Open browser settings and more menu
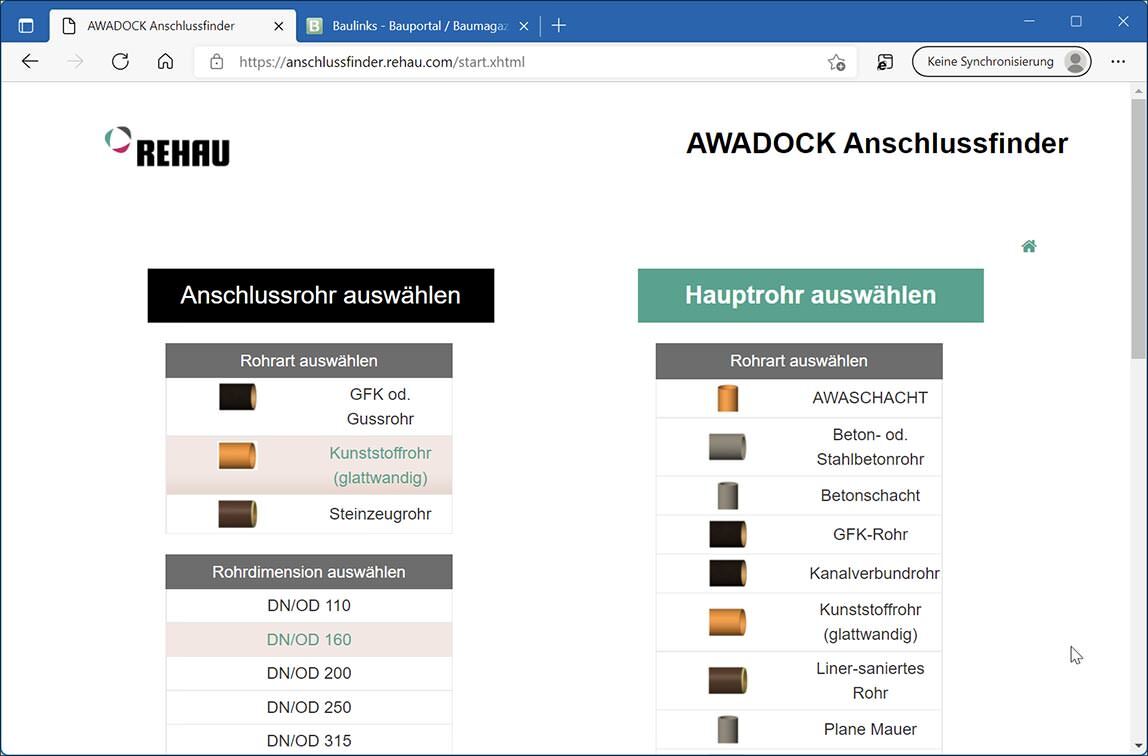1148x756 pixels. (1118, 61)
